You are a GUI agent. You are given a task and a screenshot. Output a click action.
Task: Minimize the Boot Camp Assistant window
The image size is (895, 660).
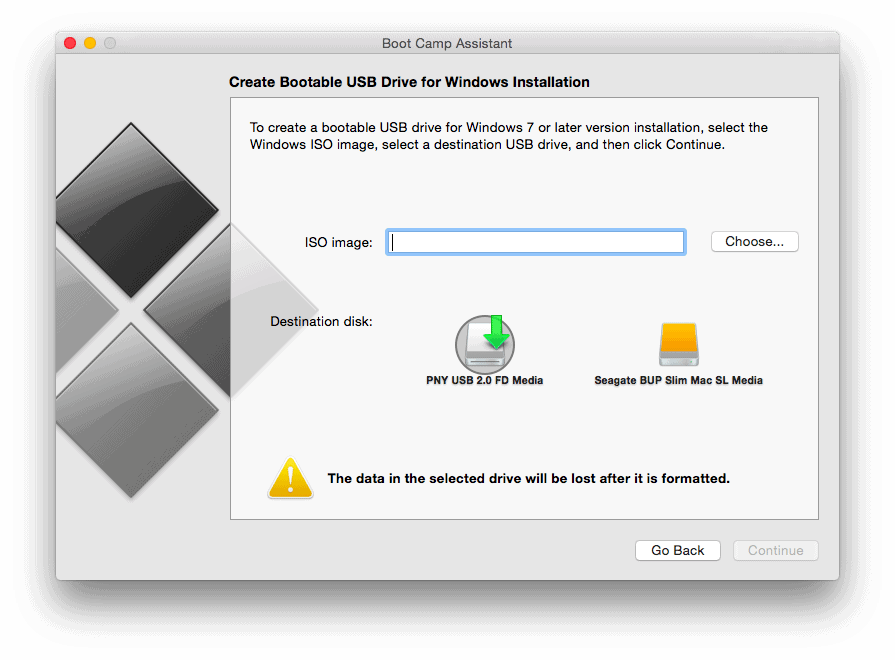point(87,43)
